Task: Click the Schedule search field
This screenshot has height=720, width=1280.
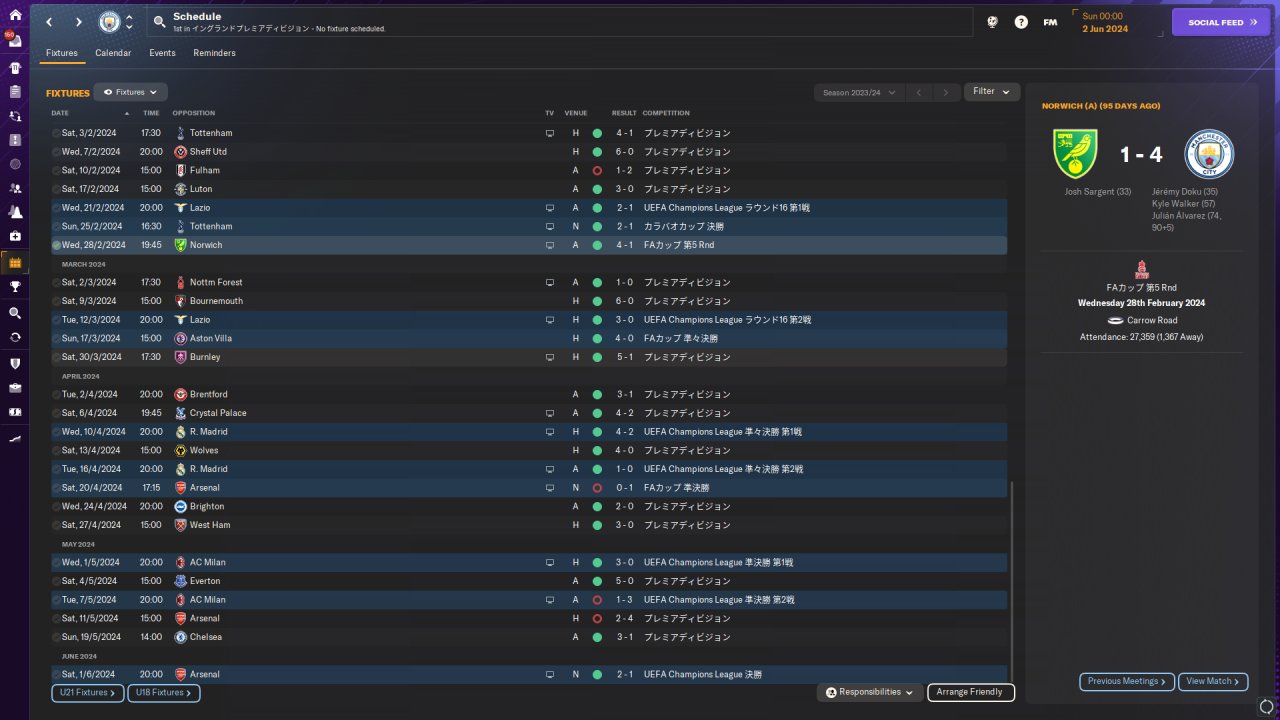Action: (560, 22)
